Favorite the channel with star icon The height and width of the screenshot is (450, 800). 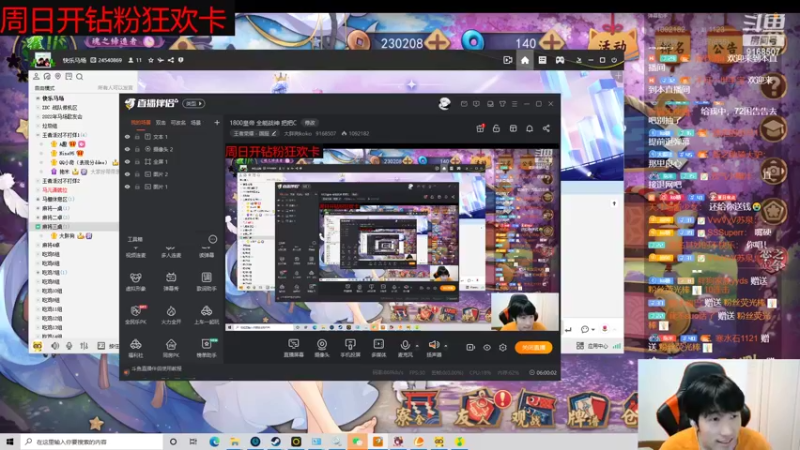click(x=151, y=60)
